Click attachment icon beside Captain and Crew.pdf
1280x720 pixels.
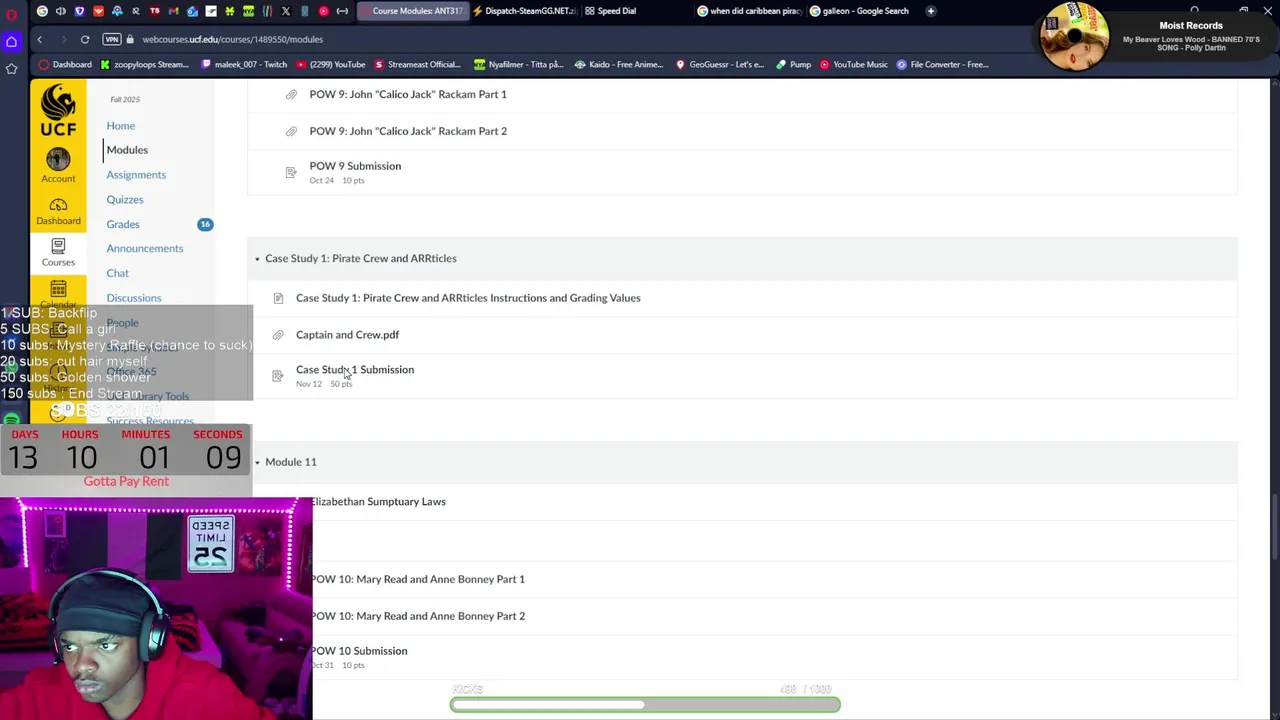[x=278, y=335]
